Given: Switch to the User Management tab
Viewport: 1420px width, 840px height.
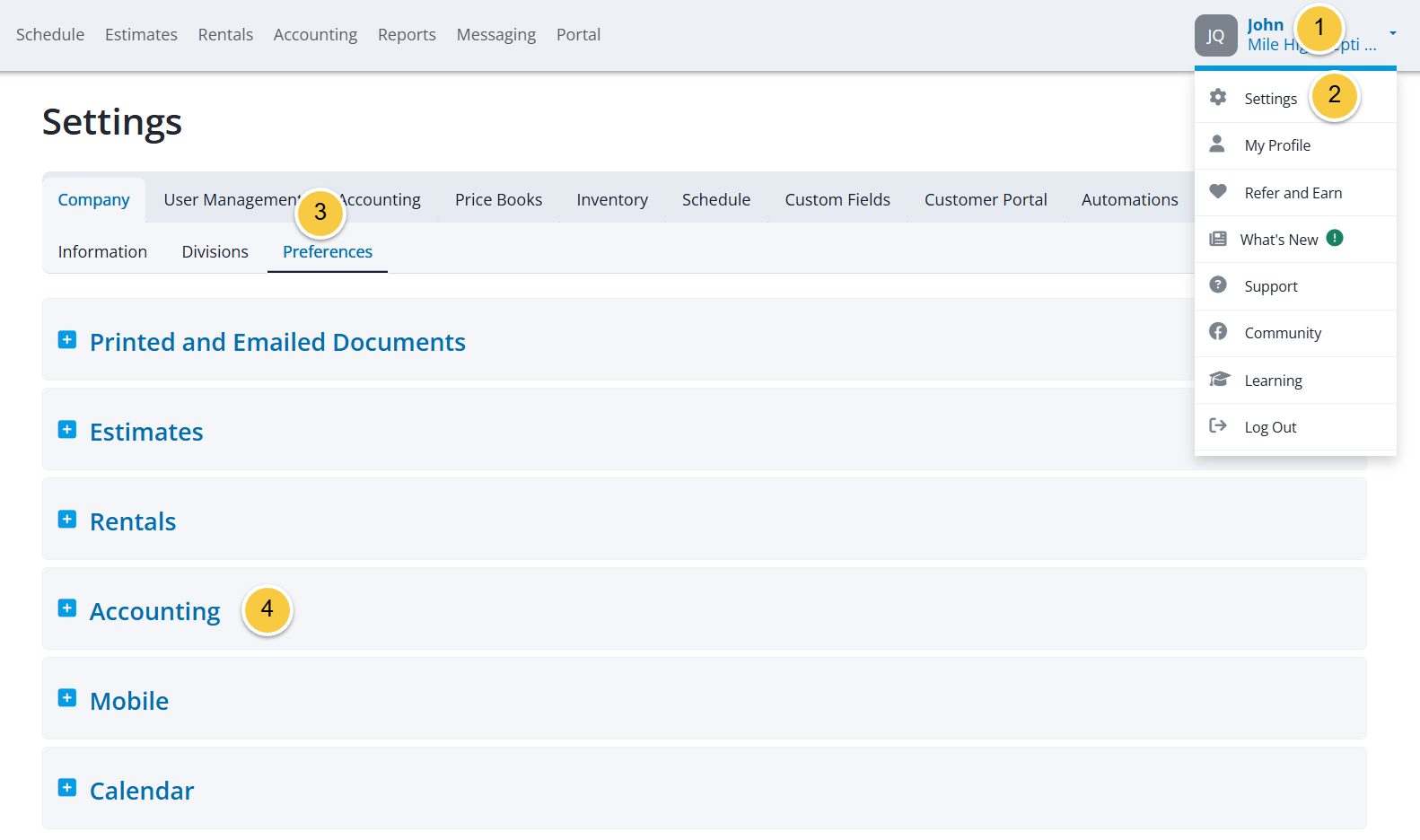Looking at the screenshot, I should click(x=233, y=199).
